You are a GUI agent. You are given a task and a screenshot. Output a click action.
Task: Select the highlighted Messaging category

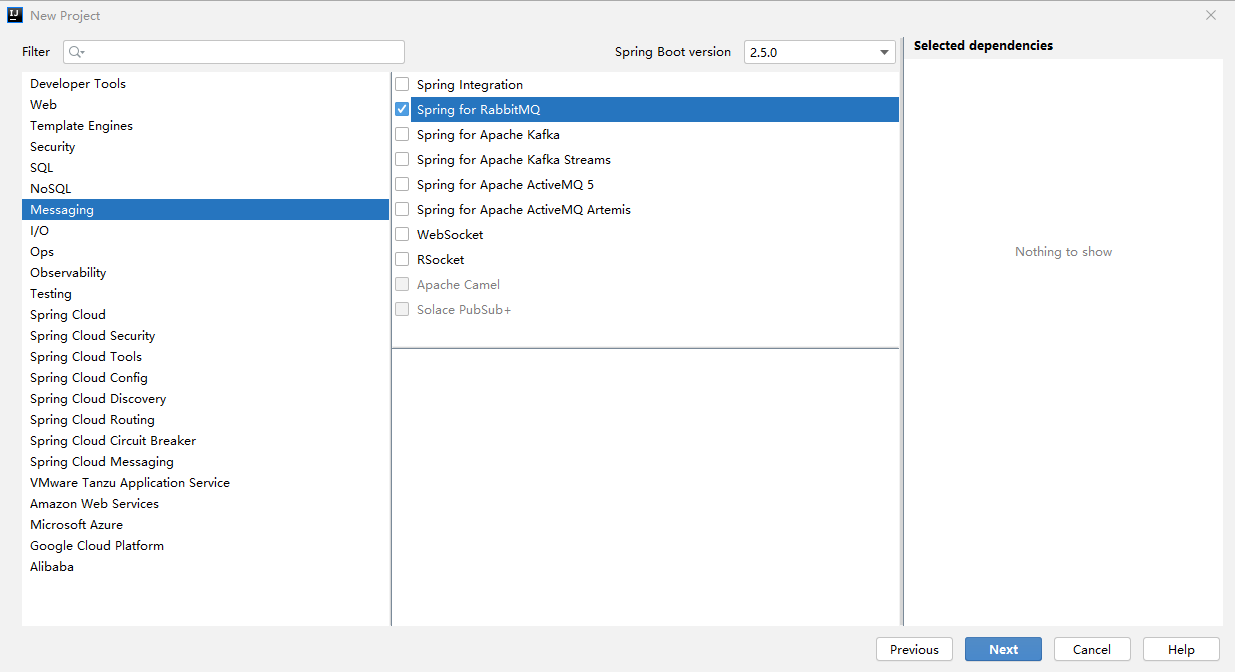point(205,210)
